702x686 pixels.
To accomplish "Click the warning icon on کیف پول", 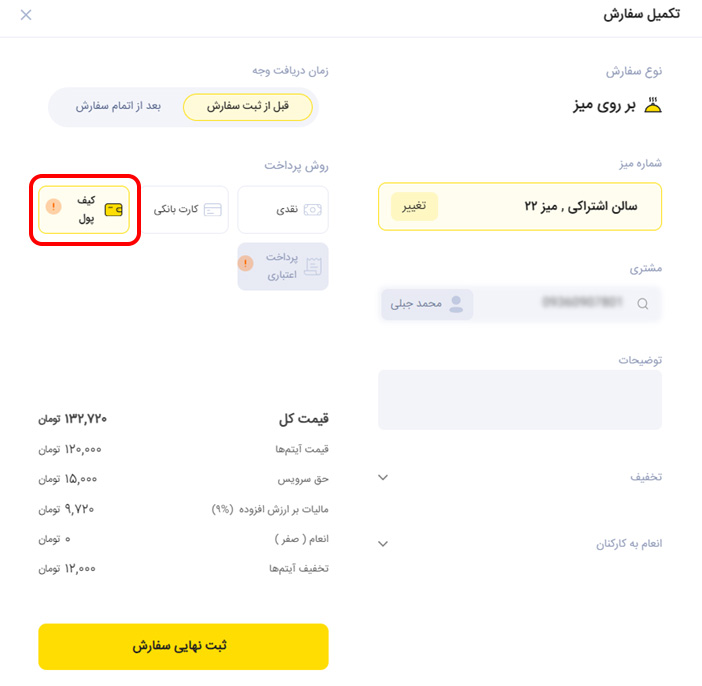I will [54, 206].
